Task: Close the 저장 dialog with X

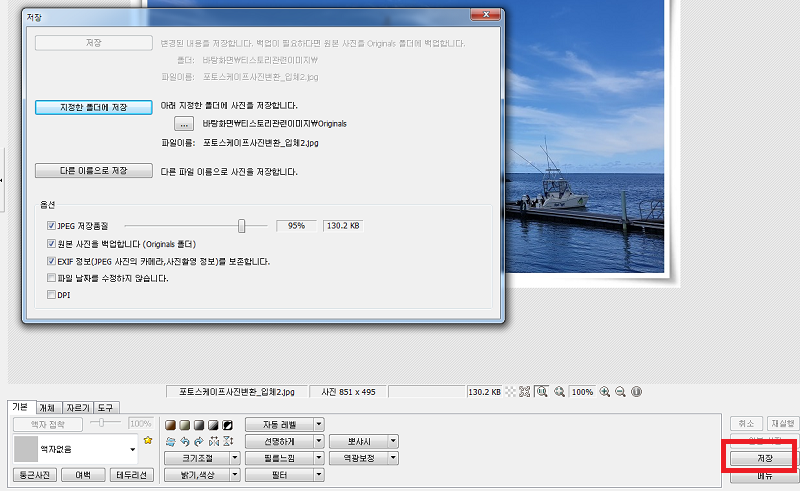Action: pyautogui.click(x=486, y=15)
